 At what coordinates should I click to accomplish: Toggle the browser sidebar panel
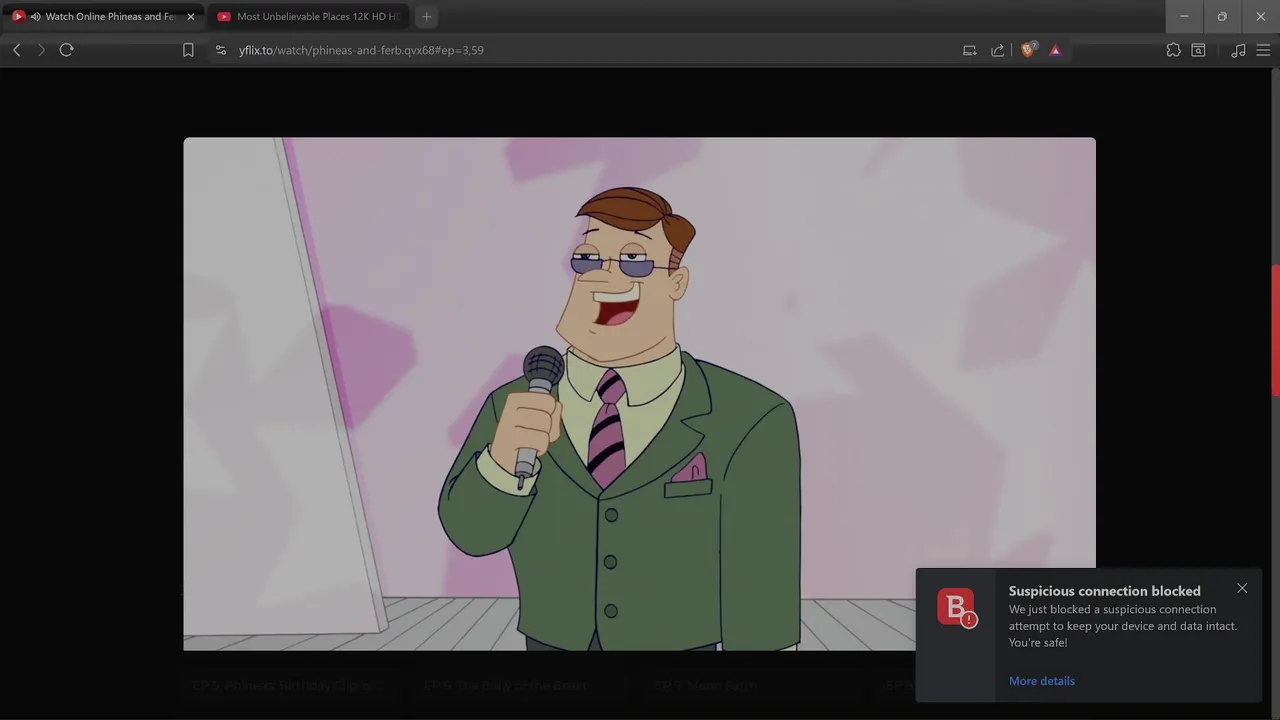[x=1198, y=50]
